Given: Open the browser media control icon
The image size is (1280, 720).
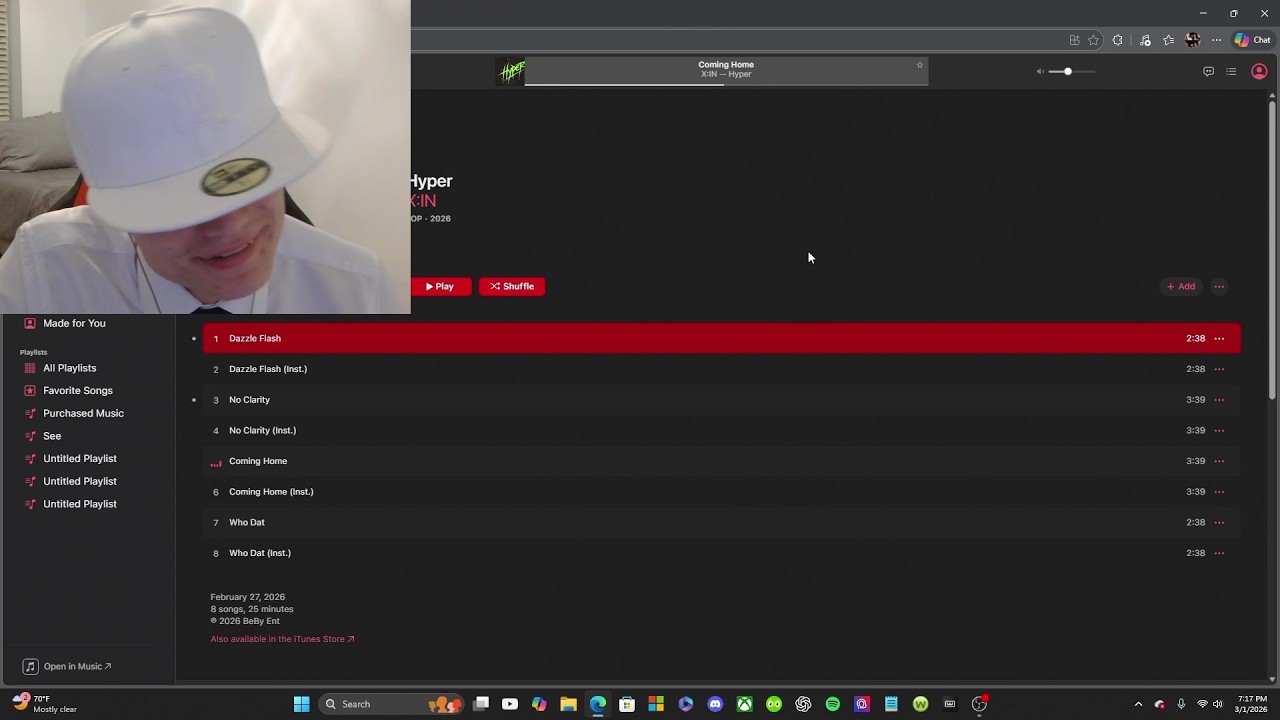Looking at the screenshot, I should 1145,40.
